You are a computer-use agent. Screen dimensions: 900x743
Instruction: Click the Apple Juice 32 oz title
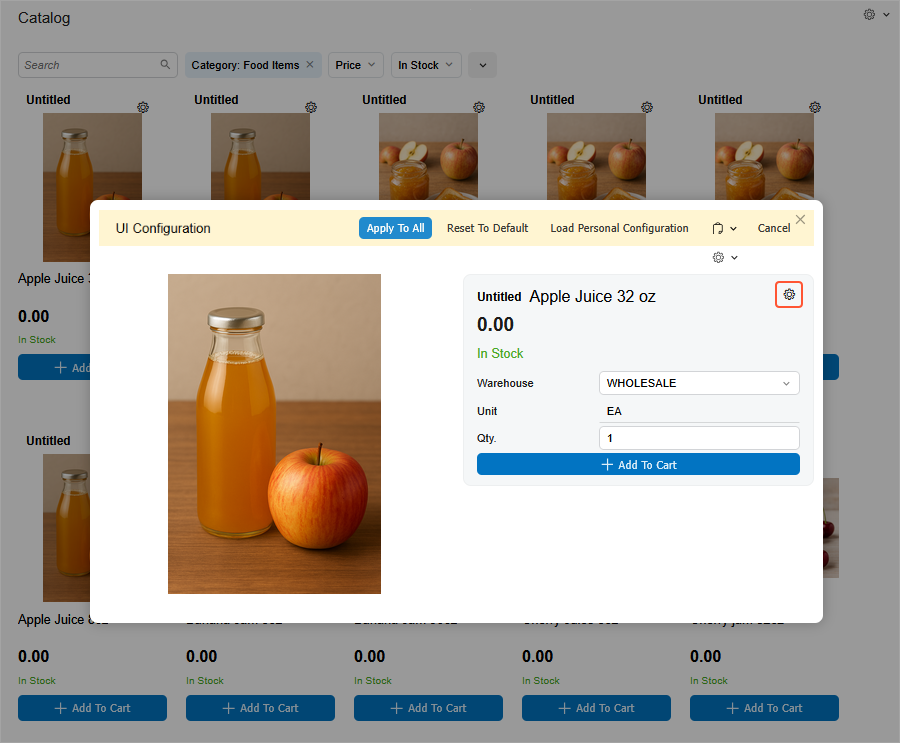point(592,296)
